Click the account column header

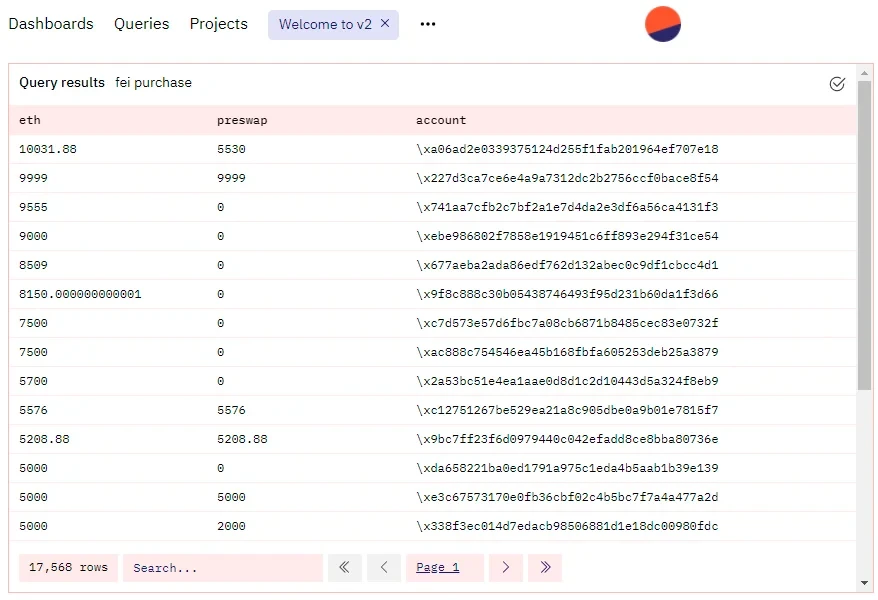click(x=441, y=120)
